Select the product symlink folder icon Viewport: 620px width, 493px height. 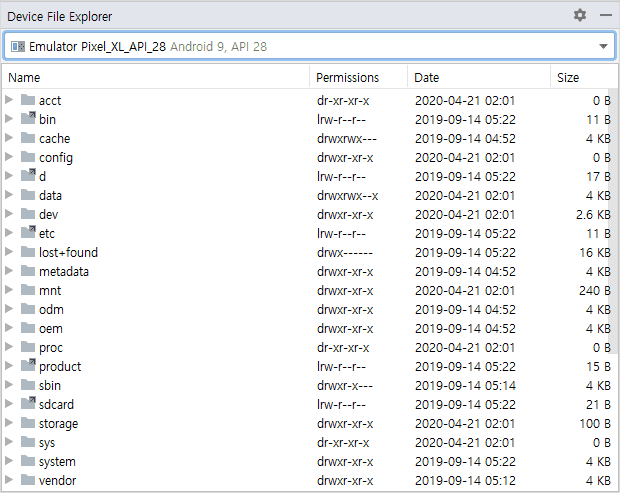(x=28, y=365)
